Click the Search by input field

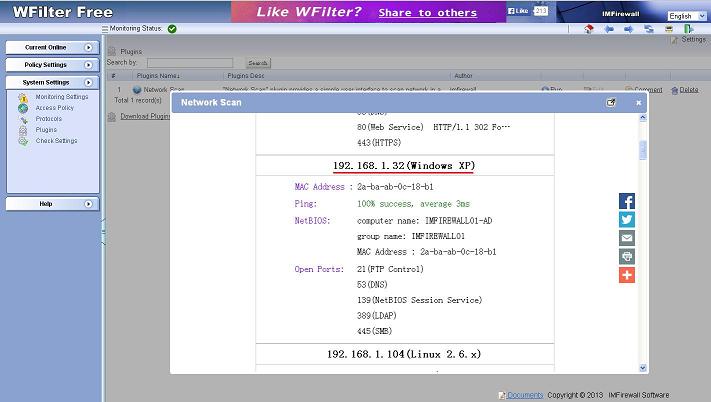pos(190,63)
